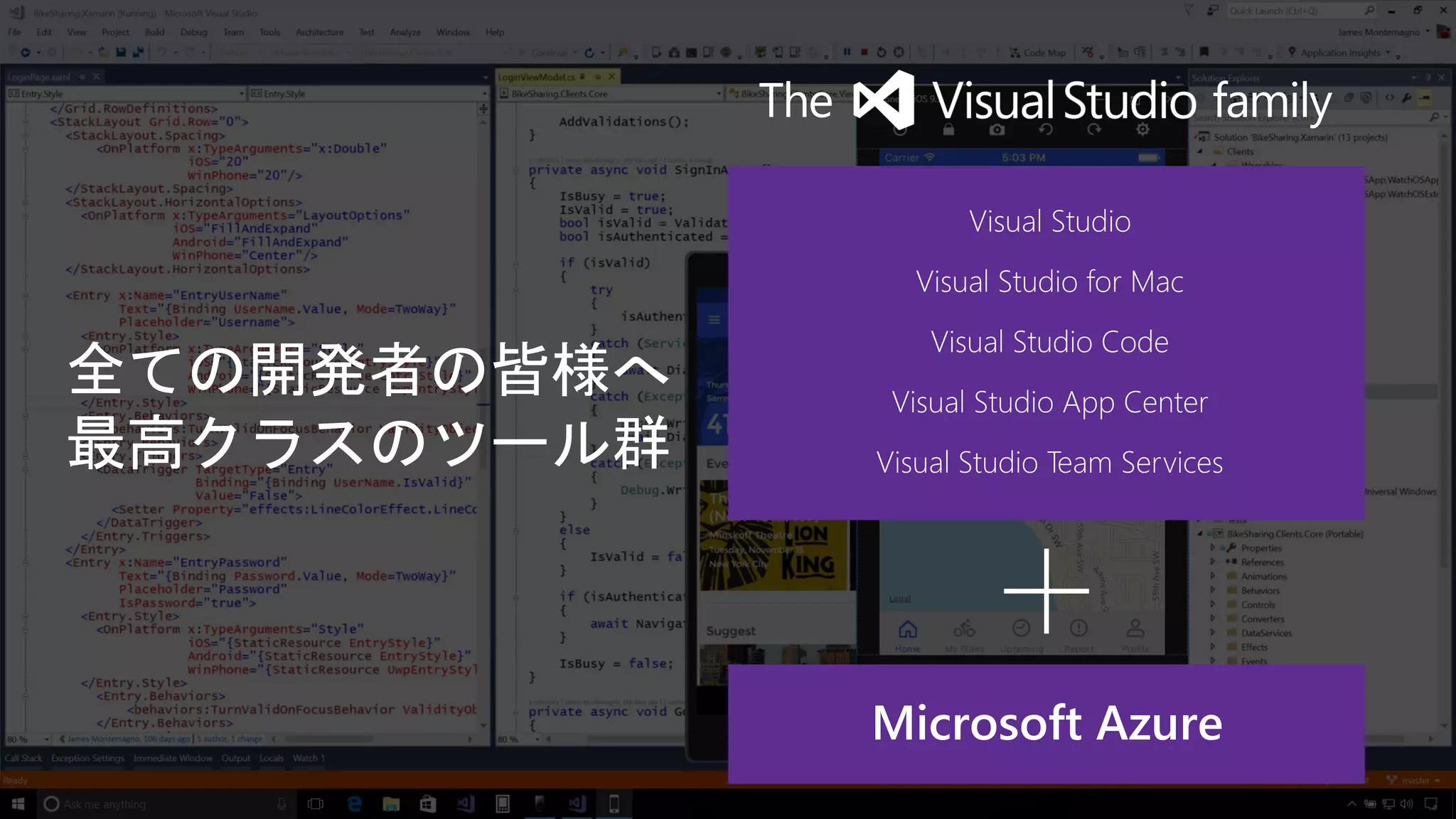Click the Windows Start button
Screen dimensions: 1456x819
point(18,804)
